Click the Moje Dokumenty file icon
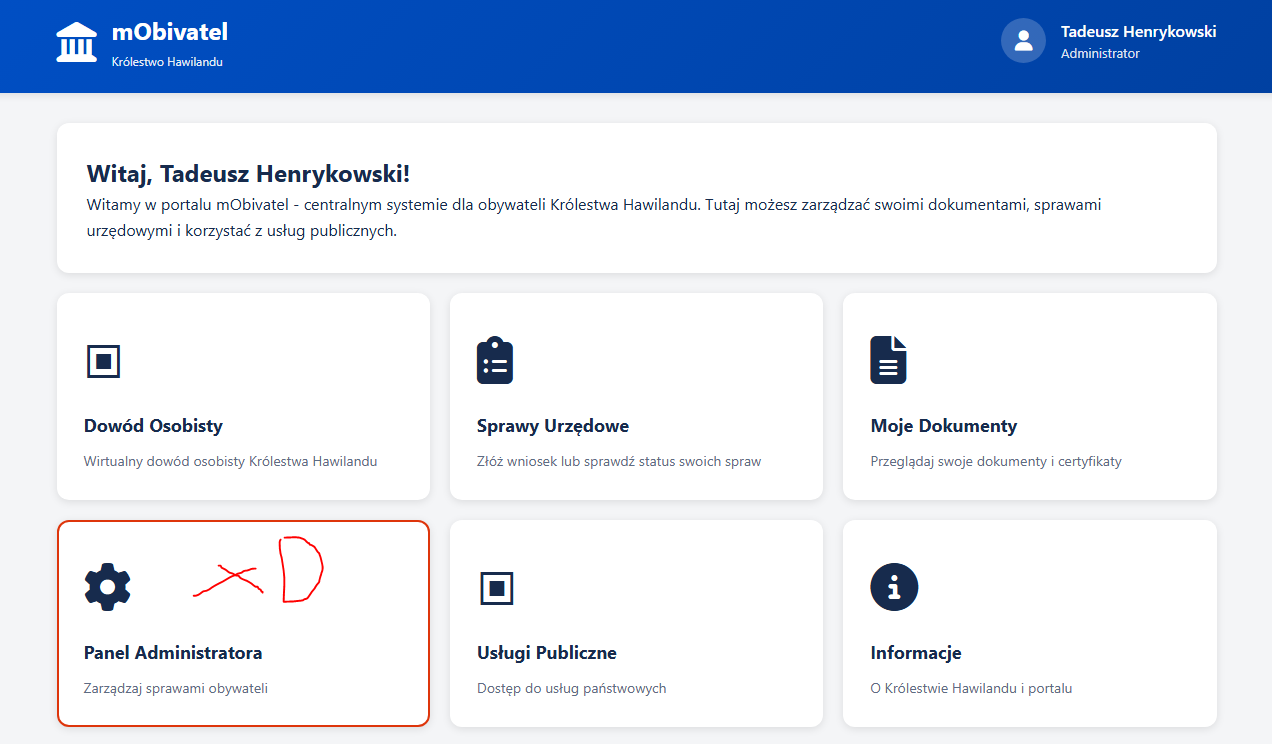 click(888, 360)
